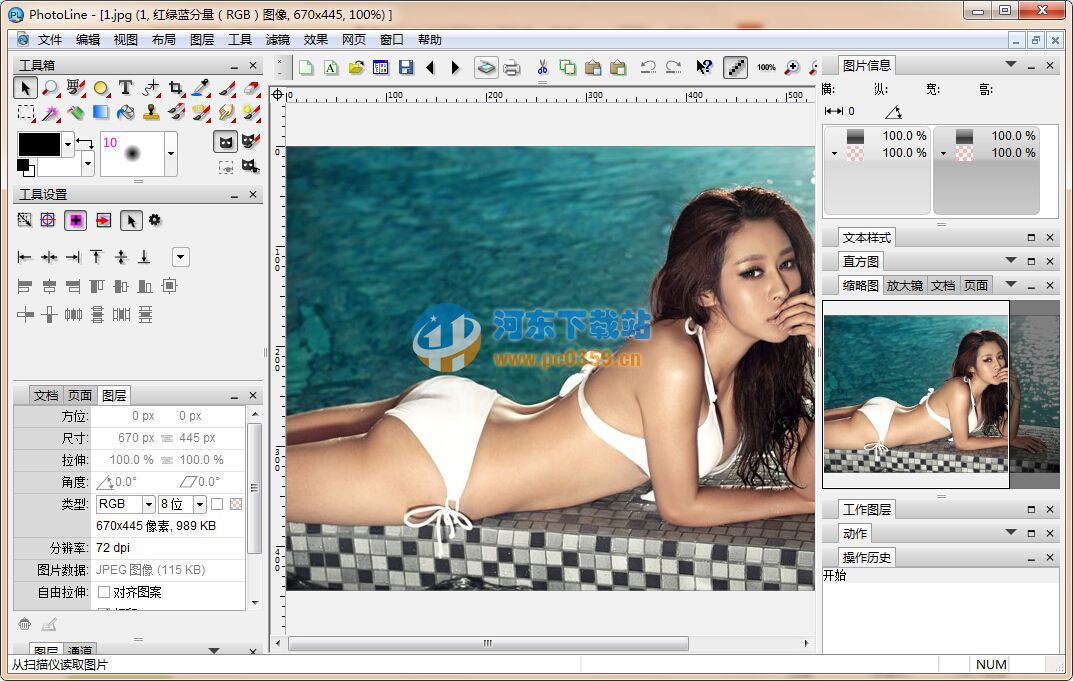Screen dimensions: 1073x681
Task: Enable the 对齐图案 checkbox
Action: tap(104, 592)
